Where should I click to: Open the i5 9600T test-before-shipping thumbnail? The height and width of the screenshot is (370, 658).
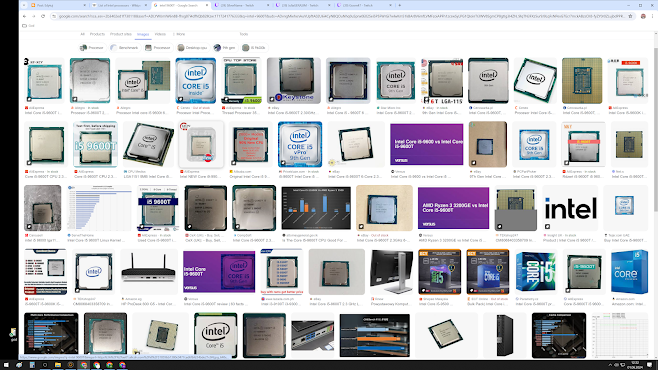pyautogui.click(x=95, y=144)
